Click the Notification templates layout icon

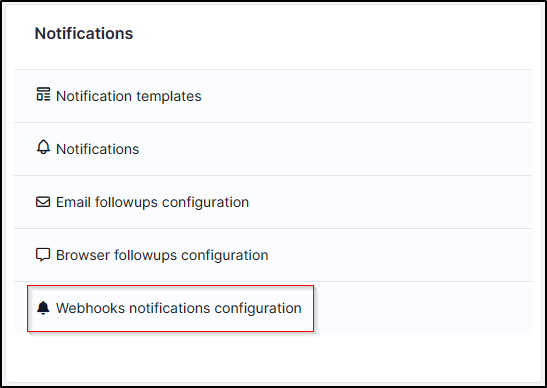click(x=43, y=95)
